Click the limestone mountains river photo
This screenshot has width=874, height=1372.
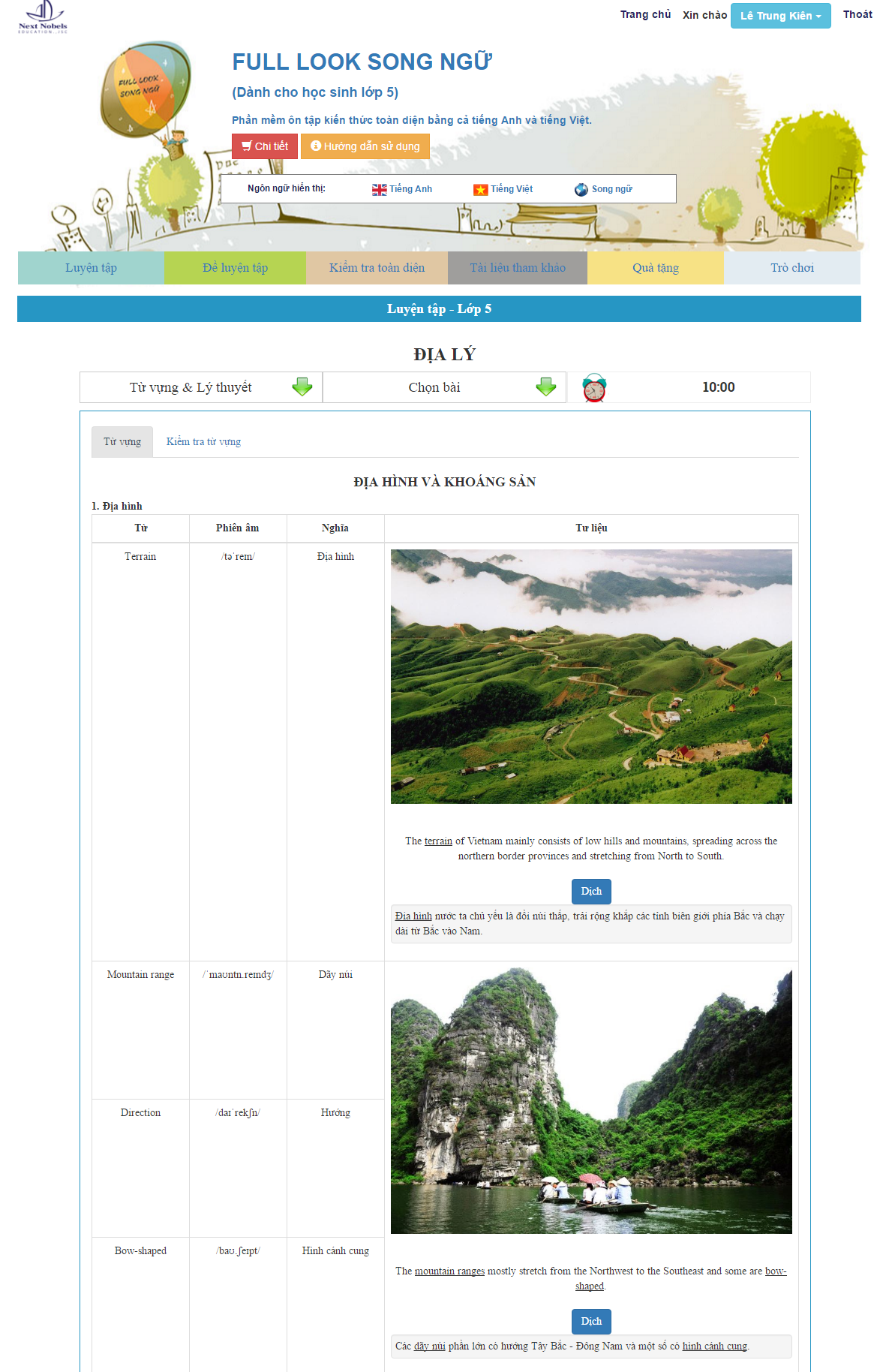pos(591,1100)
